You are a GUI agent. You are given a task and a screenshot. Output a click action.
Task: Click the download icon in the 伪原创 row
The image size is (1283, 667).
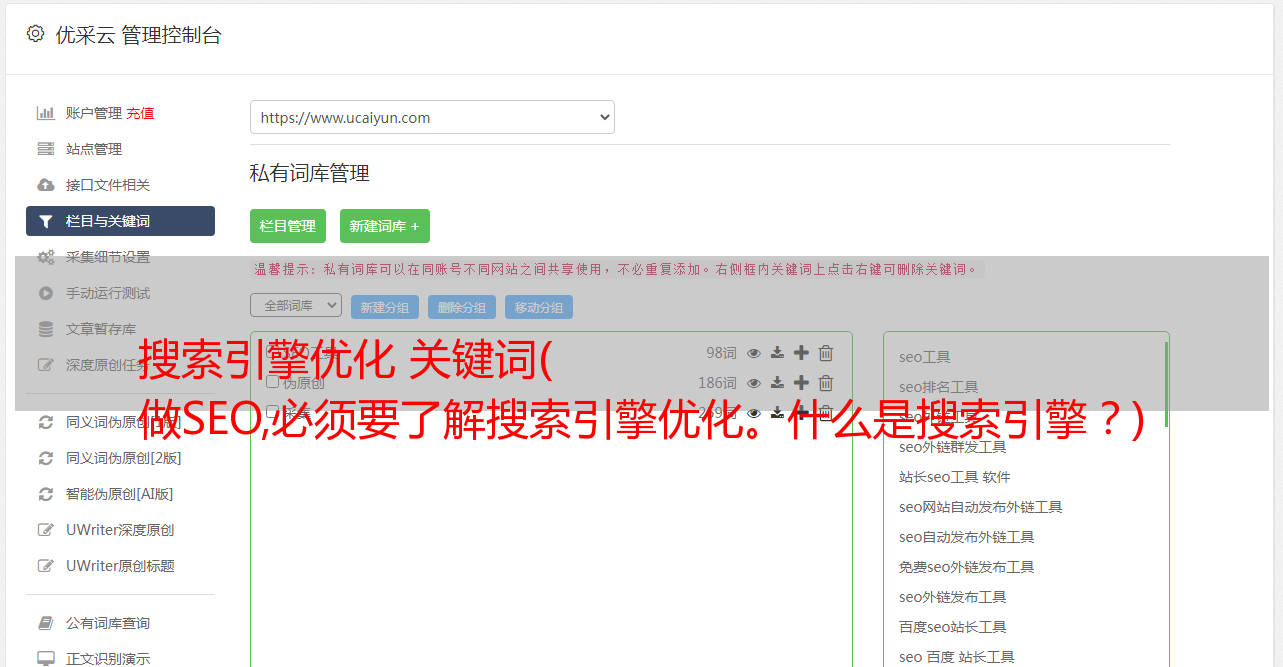coord(777,383)
